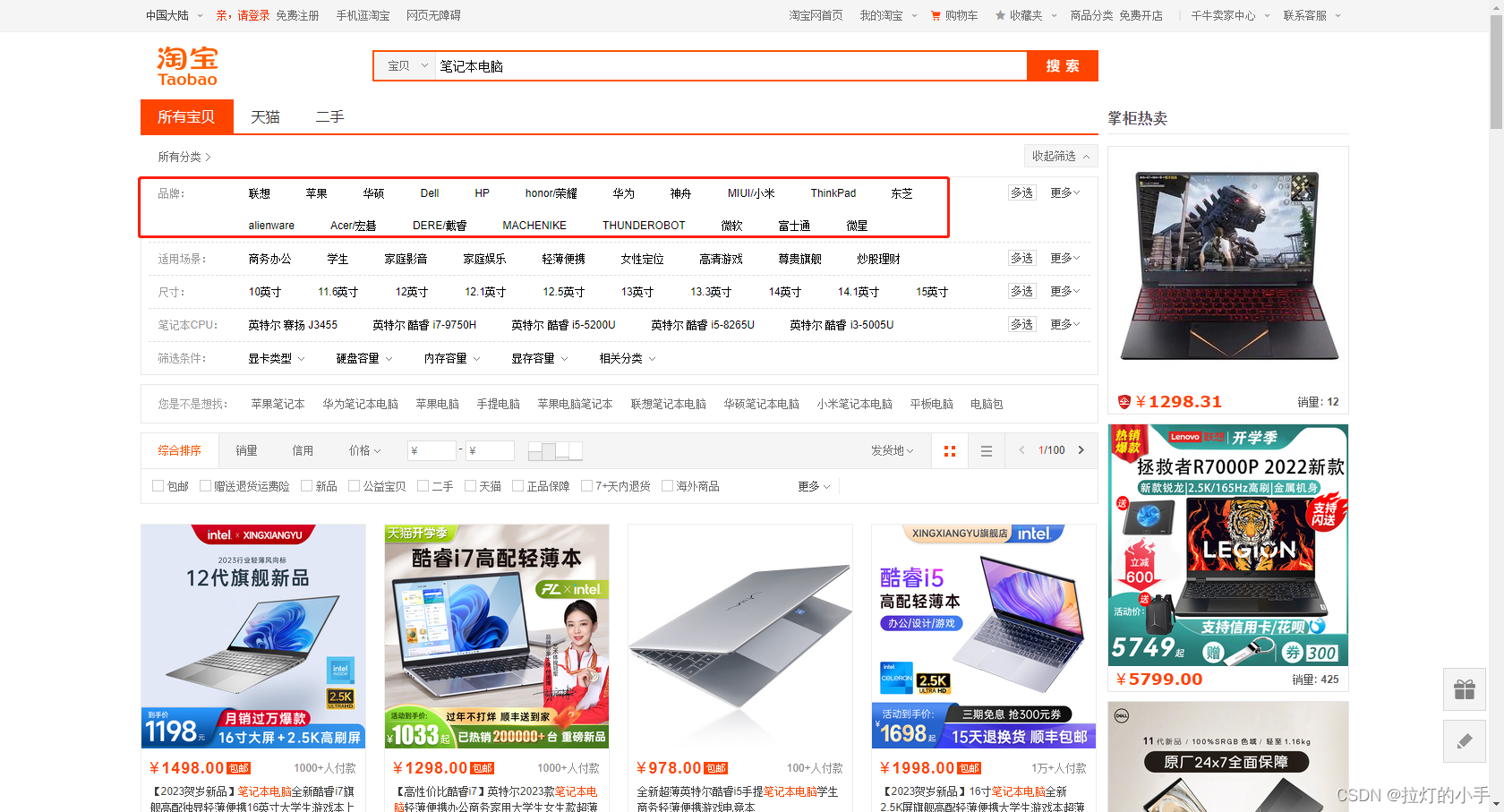Filter by scenario 商务办公
Screen dimensions: 1504x812
click(269, 259)
